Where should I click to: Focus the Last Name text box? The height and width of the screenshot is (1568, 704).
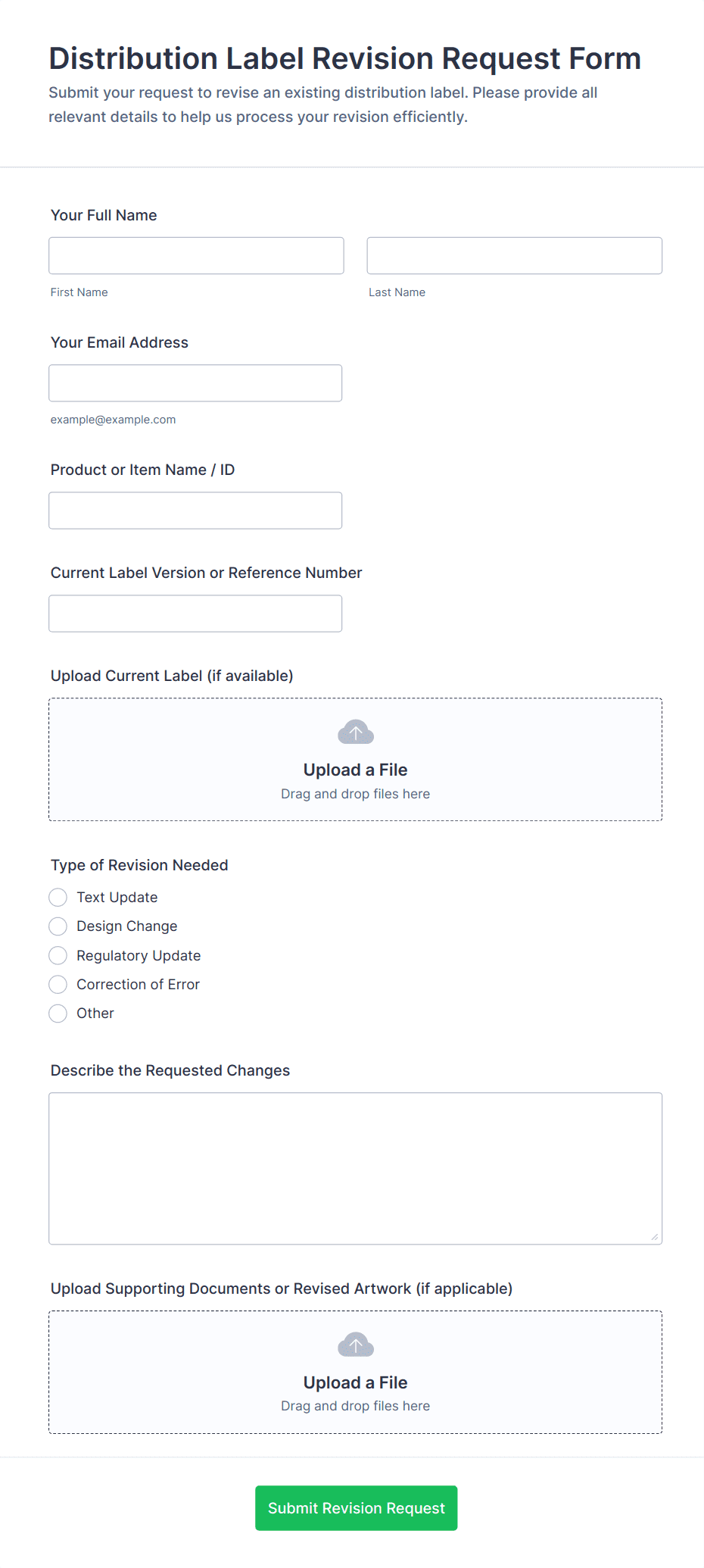click(x=514, y=256)
